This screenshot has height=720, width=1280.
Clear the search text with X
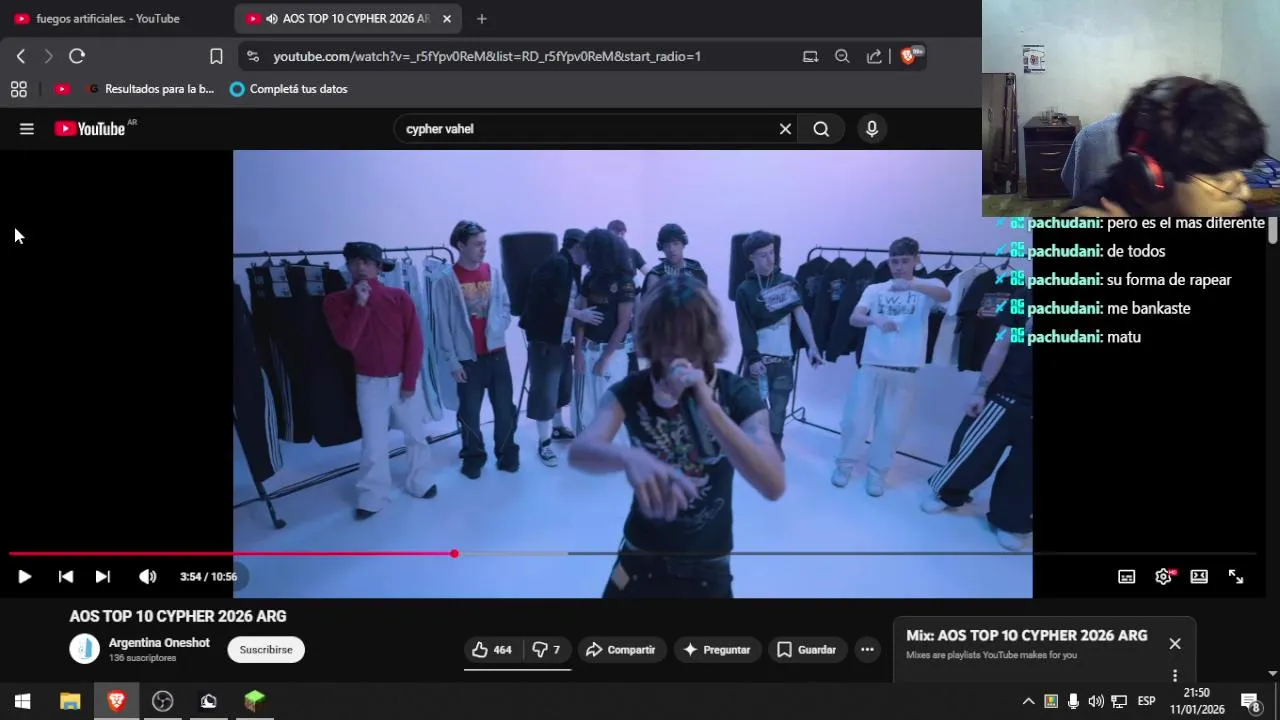tap(785, 129)
